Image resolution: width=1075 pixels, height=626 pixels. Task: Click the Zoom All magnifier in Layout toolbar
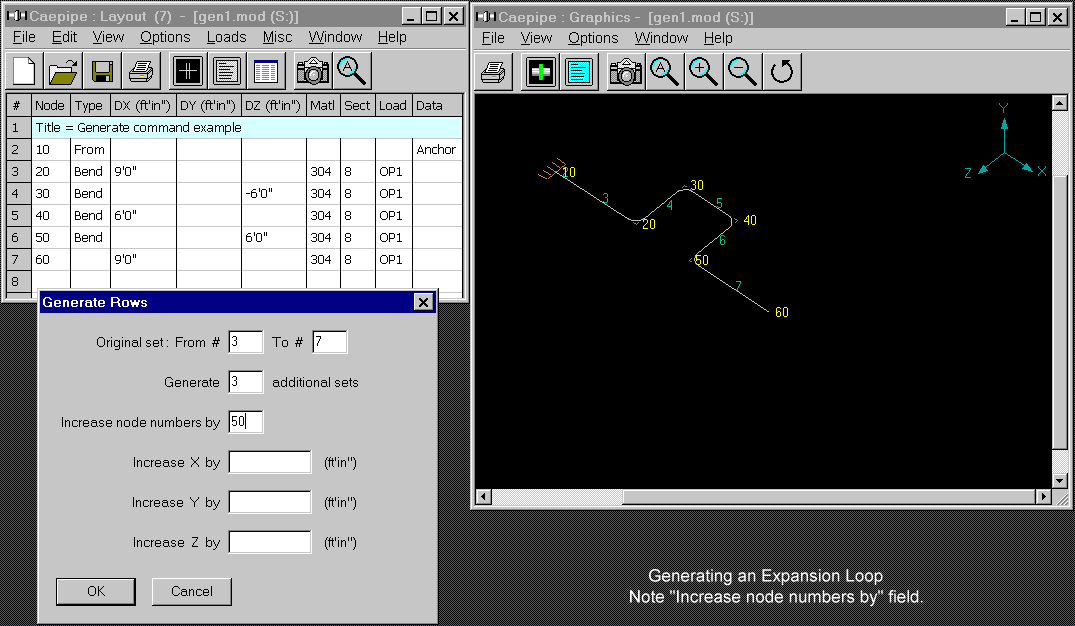pos(351,71)
